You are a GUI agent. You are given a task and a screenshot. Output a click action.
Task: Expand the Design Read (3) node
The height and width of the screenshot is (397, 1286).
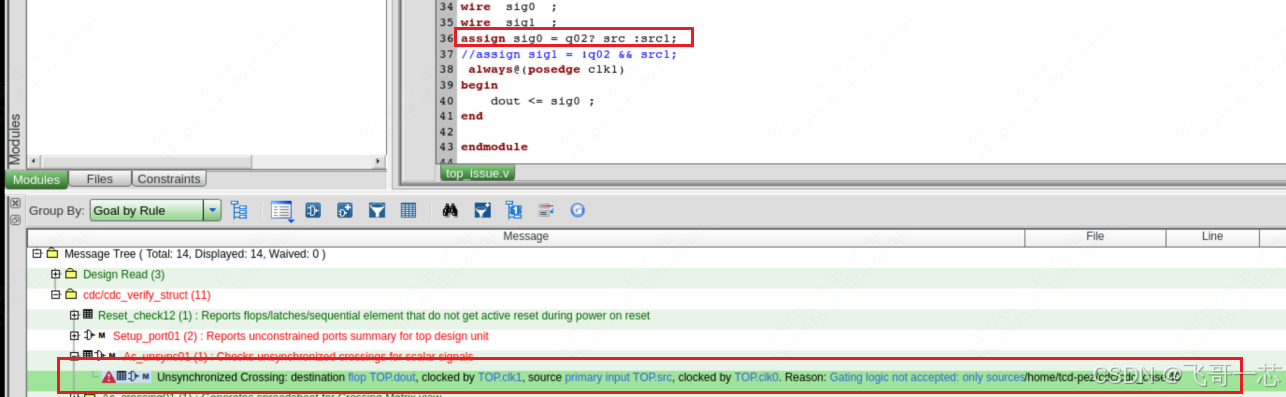[56, 274]
